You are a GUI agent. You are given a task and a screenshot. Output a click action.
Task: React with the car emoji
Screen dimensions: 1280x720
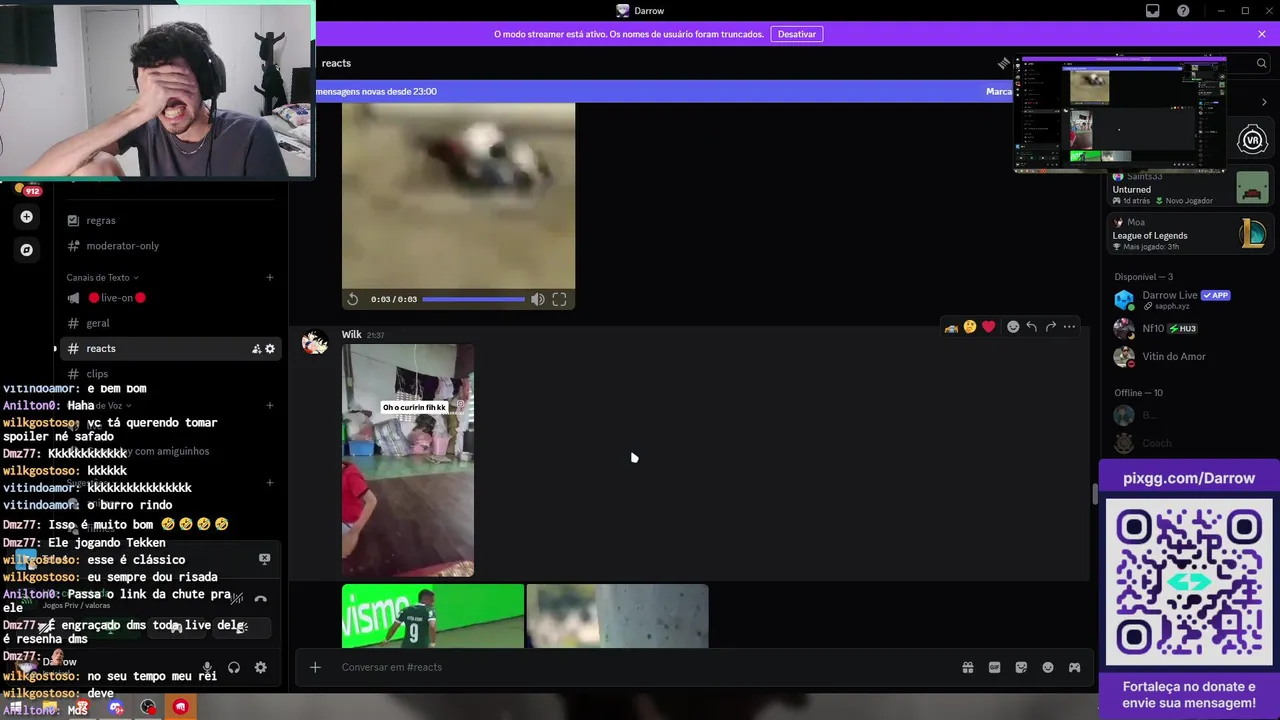click(951, 327)
